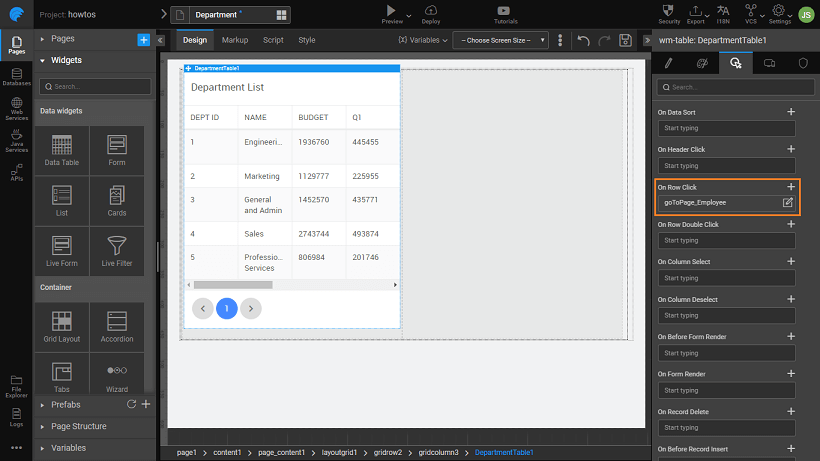Click the On Row Double Click input field

click(725, 240)
